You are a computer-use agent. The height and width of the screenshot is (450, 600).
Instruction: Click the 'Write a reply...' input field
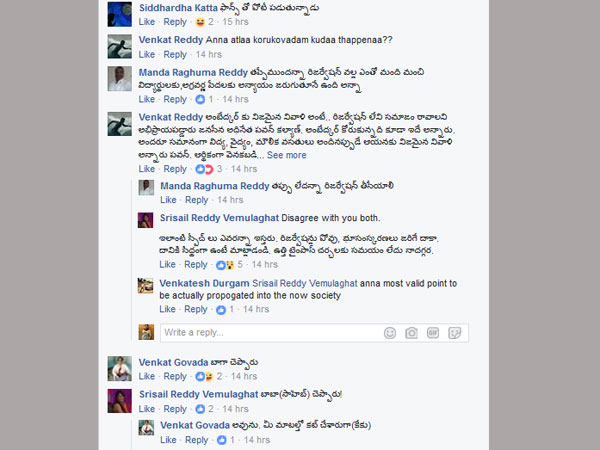[271, 333]
